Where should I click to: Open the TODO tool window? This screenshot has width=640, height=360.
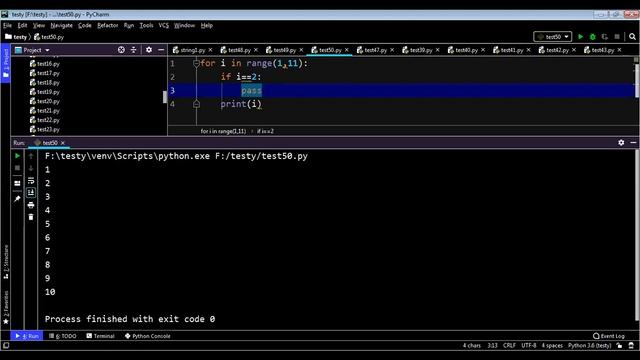click(62, 336)
